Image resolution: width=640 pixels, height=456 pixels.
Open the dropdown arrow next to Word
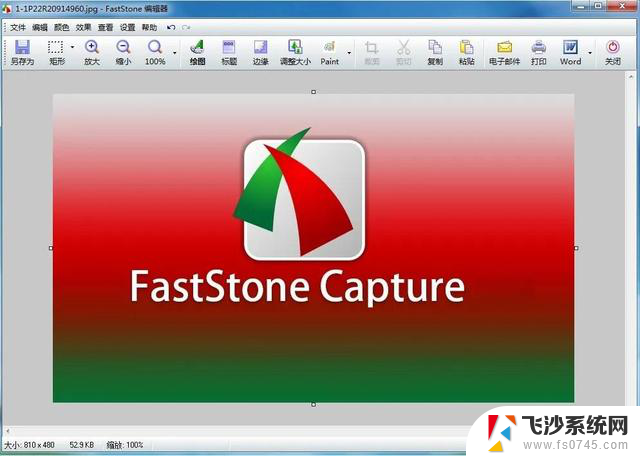tap(590, 53)
